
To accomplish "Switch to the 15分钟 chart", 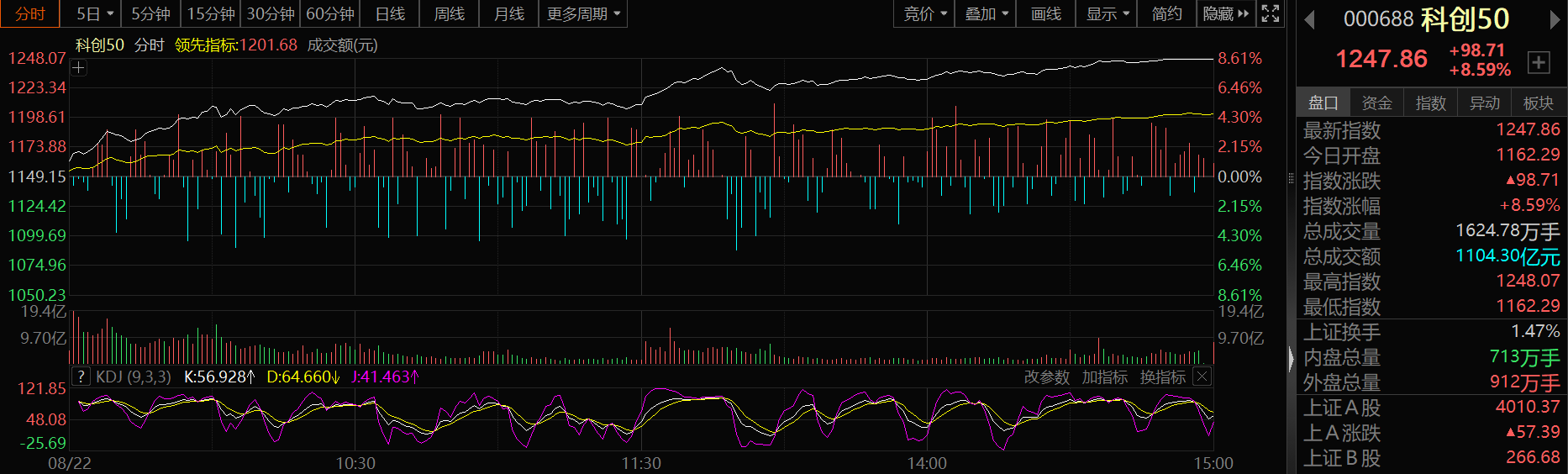I will (x=211, y=13).
